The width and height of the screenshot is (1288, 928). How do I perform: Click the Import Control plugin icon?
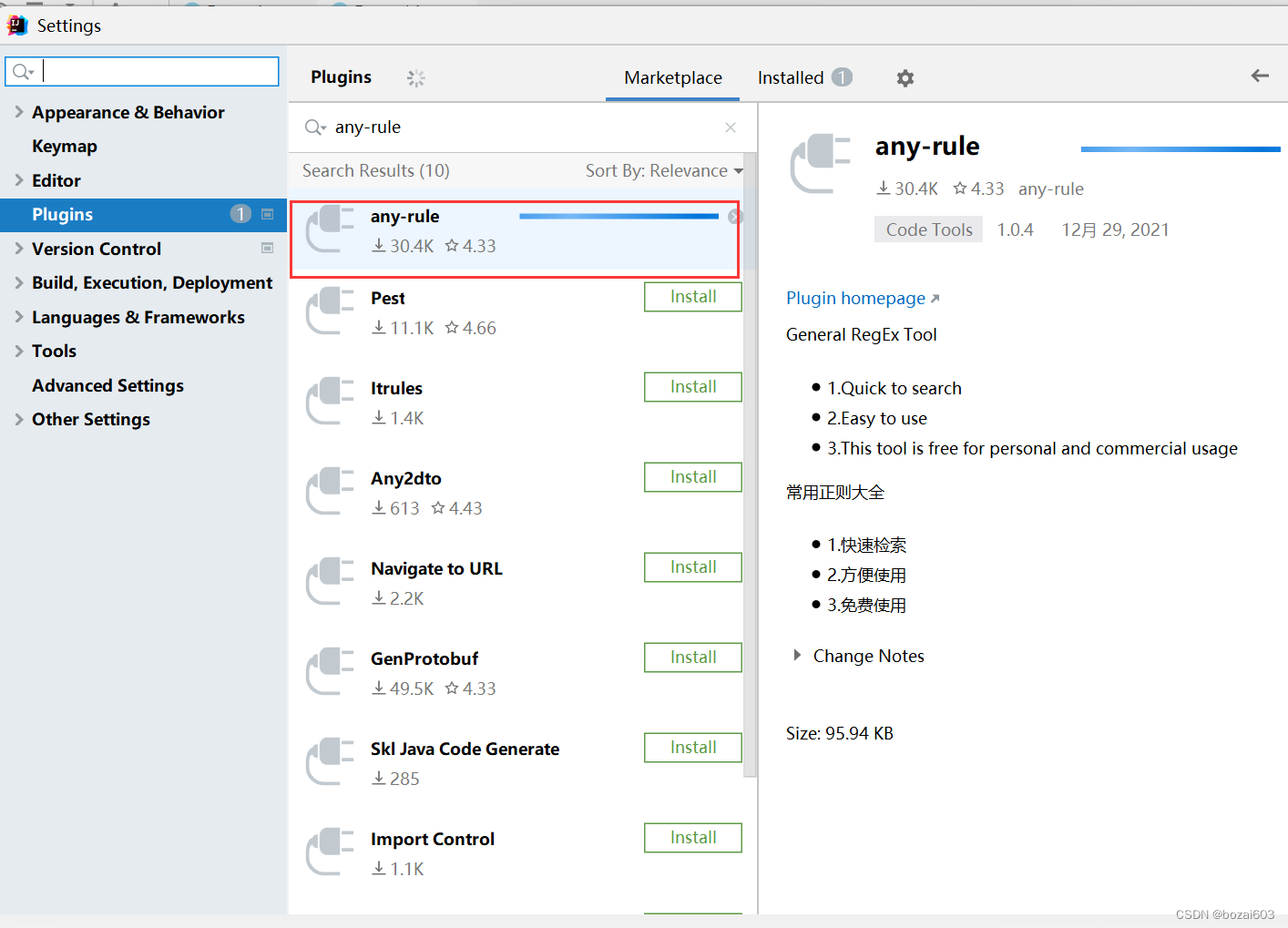tap(330, 852)
